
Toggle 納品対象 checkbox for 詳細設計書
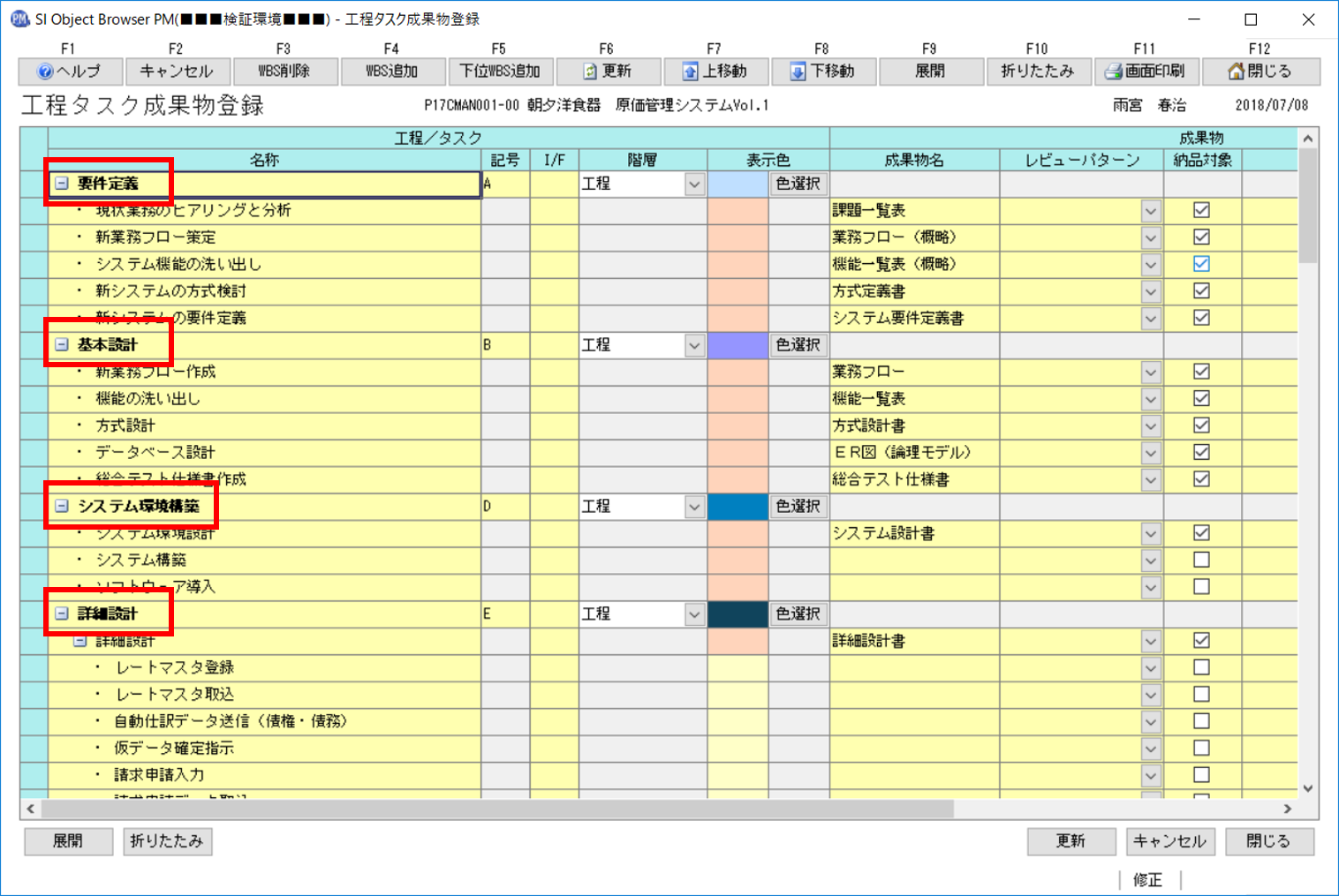click(x=1201, y=641)
